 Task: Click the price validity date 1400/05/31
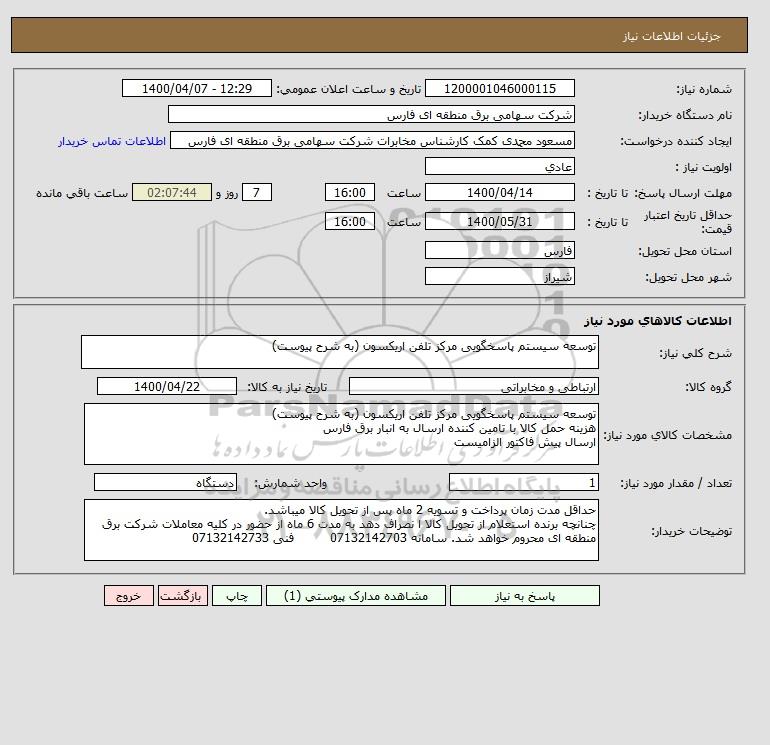[x=499, y=221]
